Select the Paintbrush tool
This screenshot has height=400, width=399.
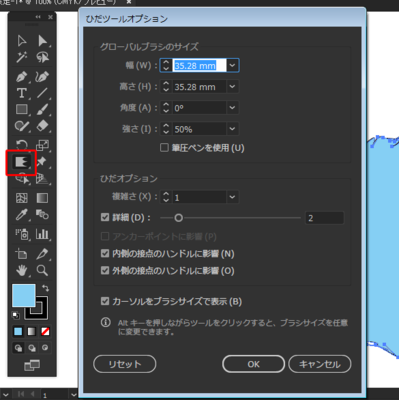click(x=42, y=109)
